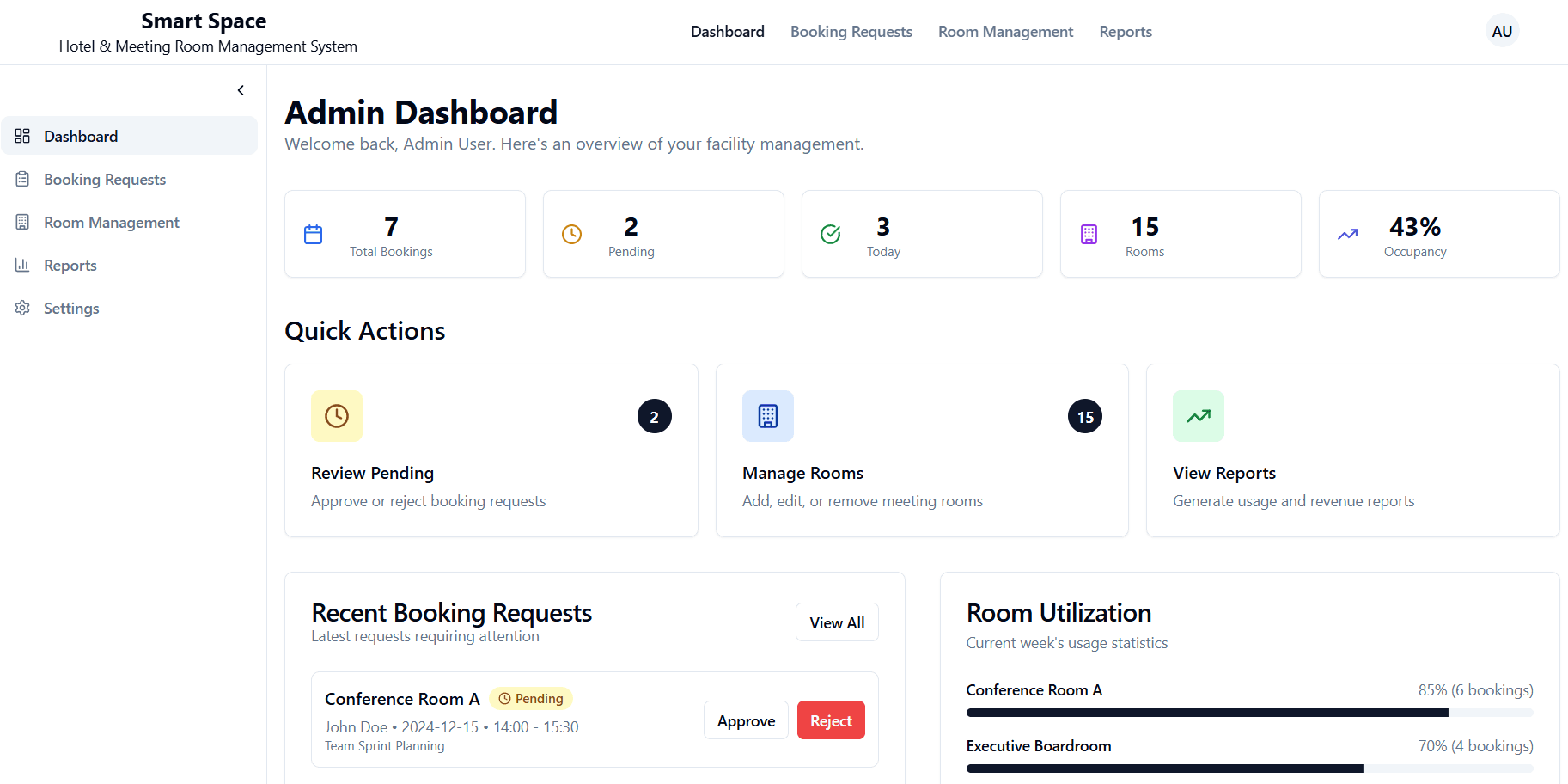Click the Review Pending clock icon
Image resolution: width=1568 pixels, height=784 pixels.
coord(336,416)
